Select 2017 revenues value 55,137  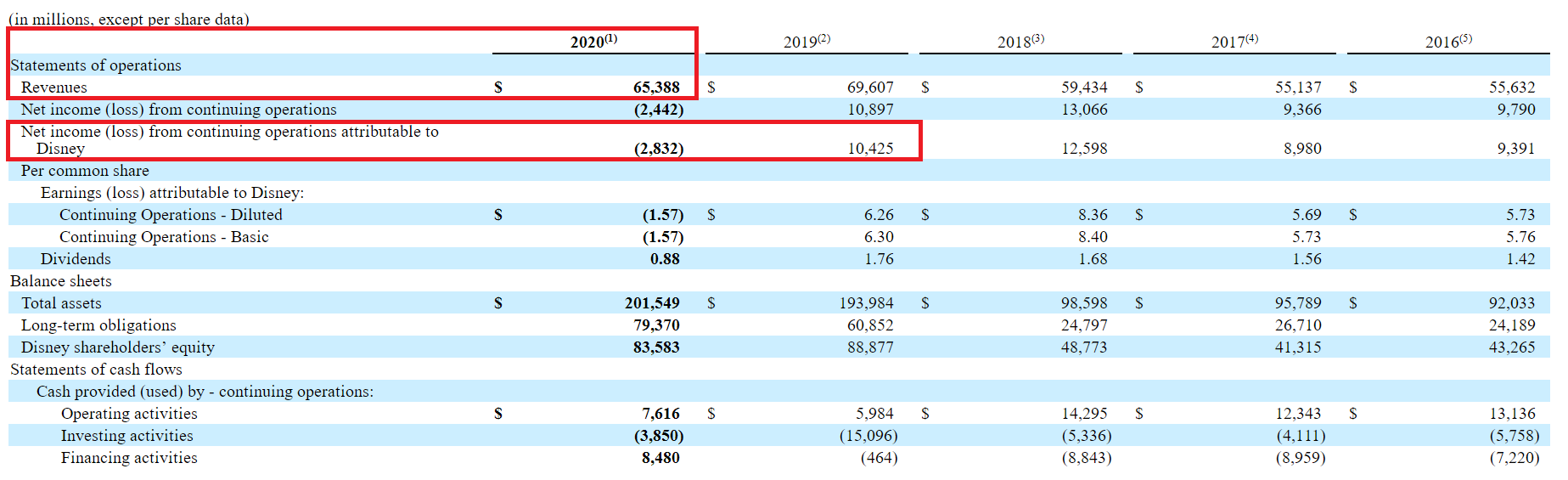point(1298,88)
